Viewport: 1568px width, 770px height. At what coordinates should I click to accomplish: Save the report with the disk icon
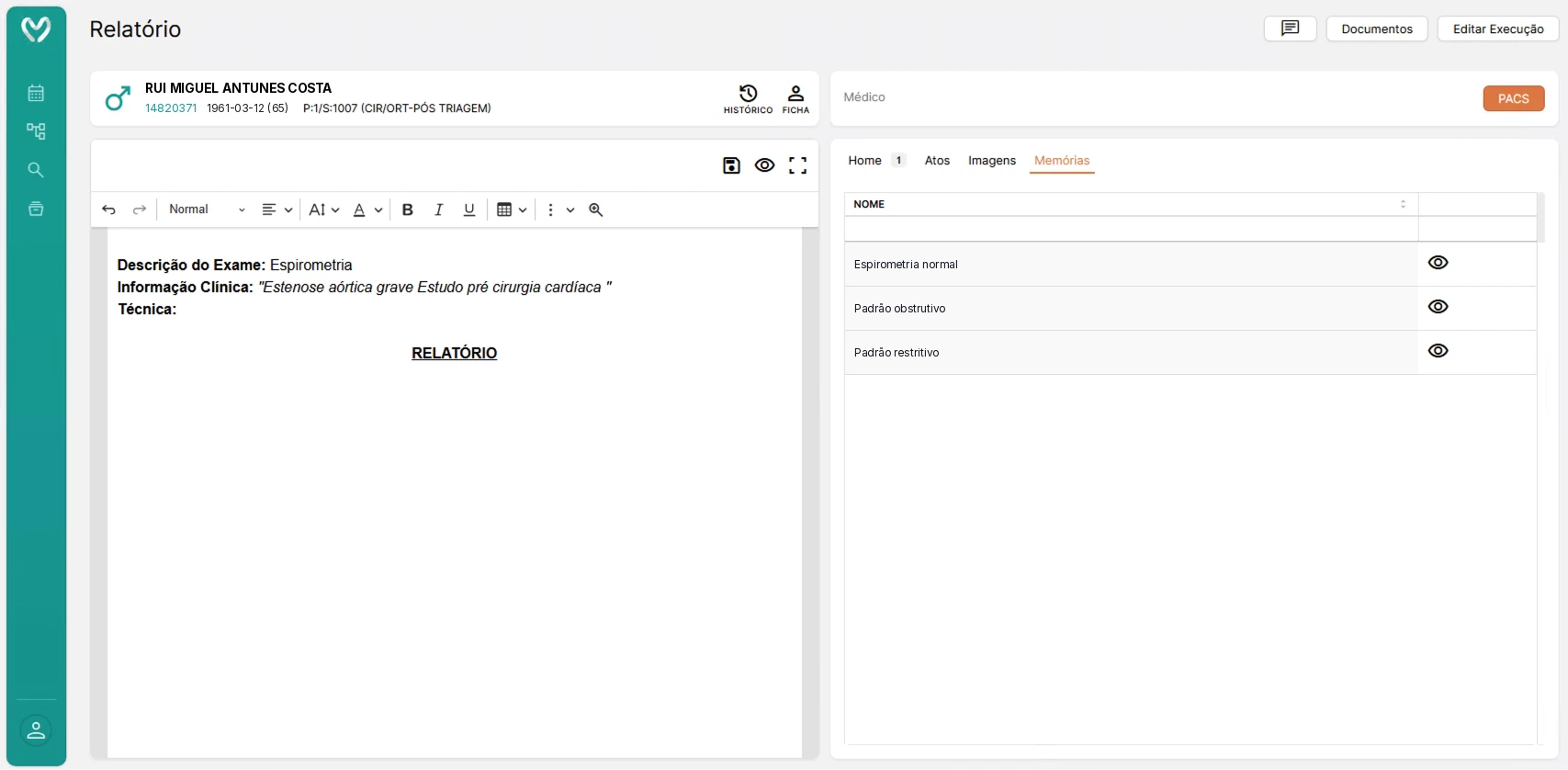pos(731,165)
